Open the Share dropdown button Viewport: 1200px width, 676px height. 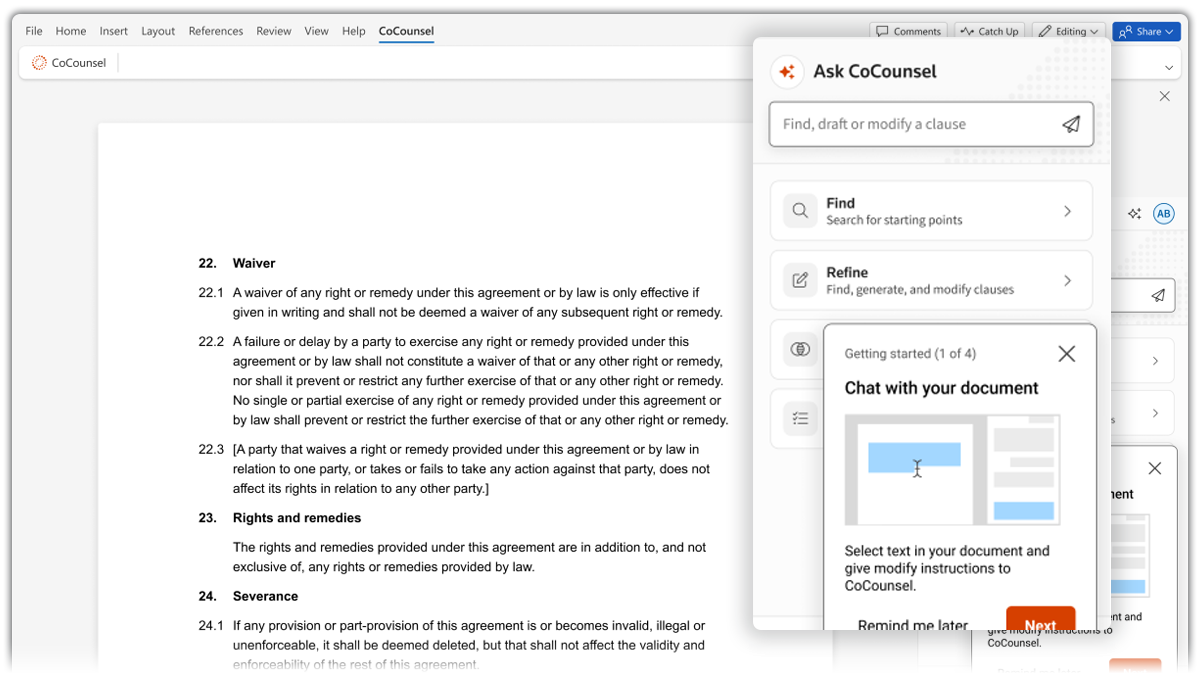(x=1147, y=31)
